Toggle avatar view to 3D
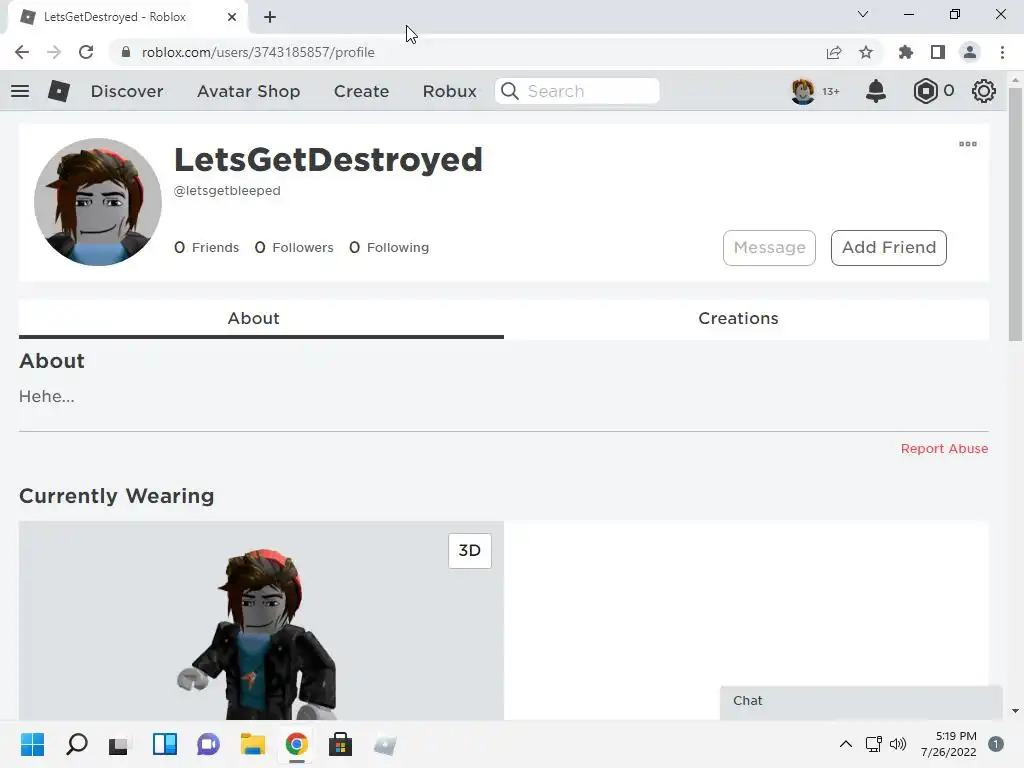Screen dimensions: 1024x768 point(470,551)
